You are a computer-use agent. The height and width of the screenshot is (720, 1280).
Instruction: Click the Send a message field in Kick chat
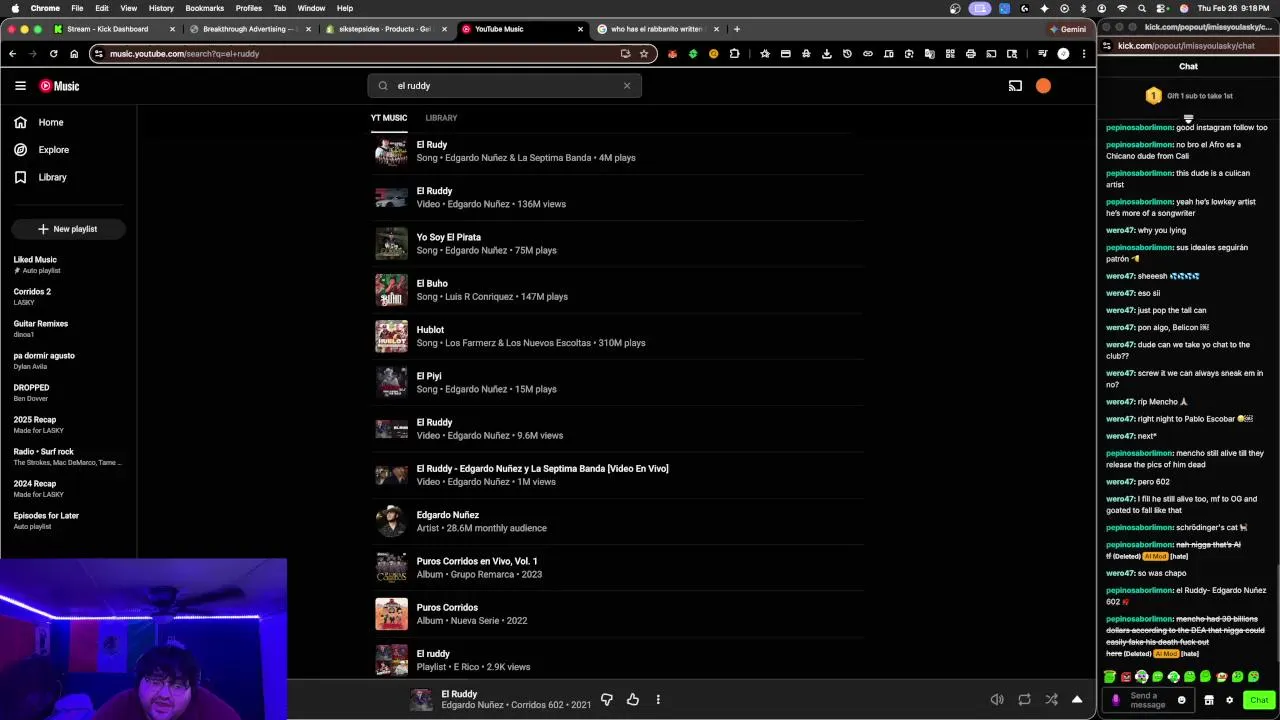(x=1148, y=700)
